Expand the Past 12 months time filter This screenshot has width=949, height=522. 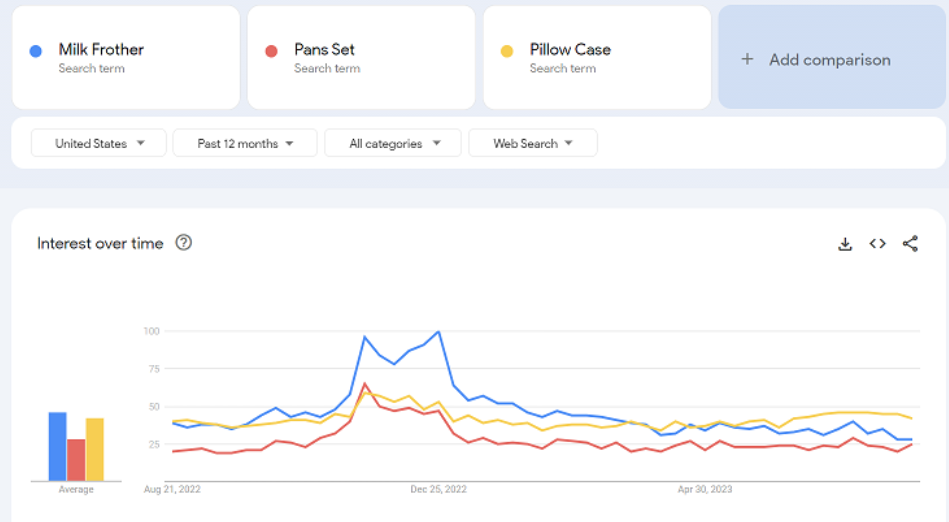(245, 143)
